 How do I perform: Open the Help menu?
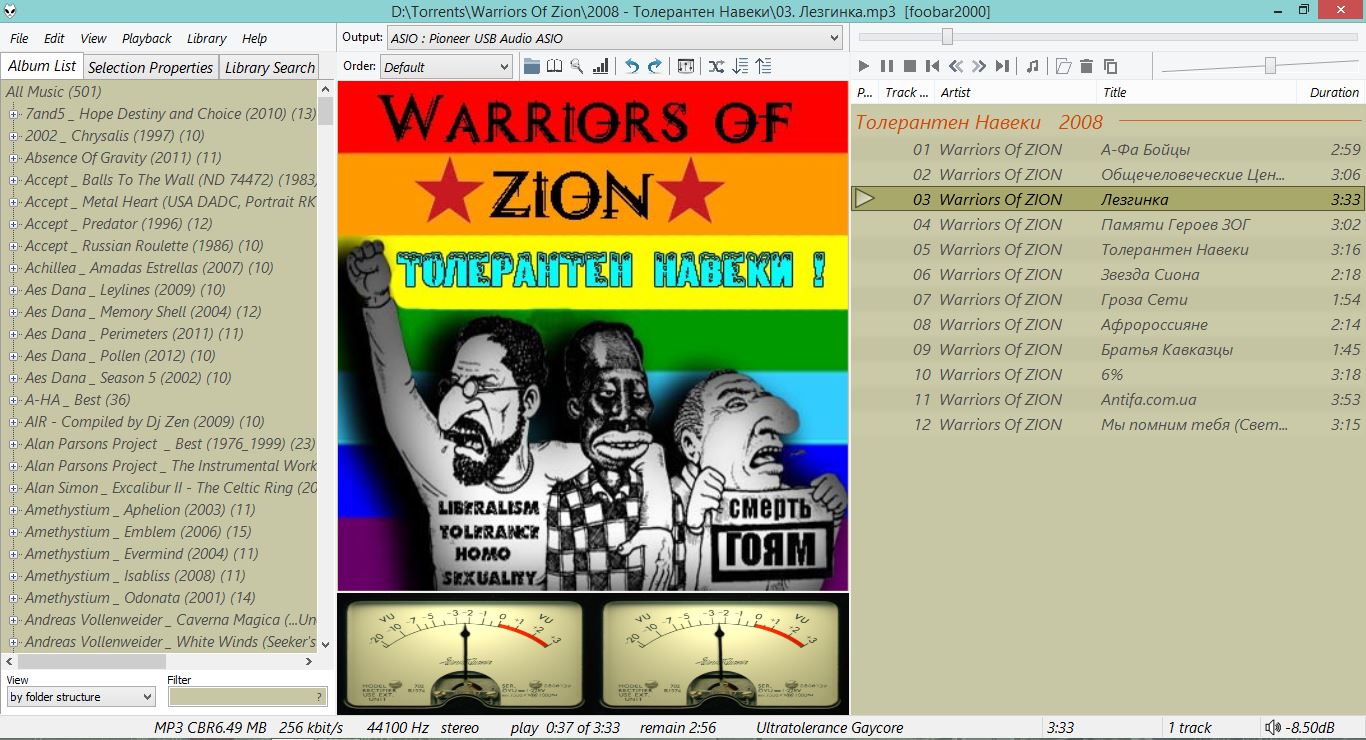coord(254,38)
